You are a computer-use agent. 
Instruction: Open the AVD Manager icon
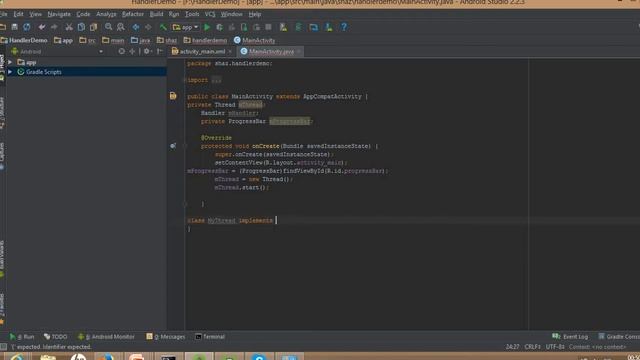283,27
